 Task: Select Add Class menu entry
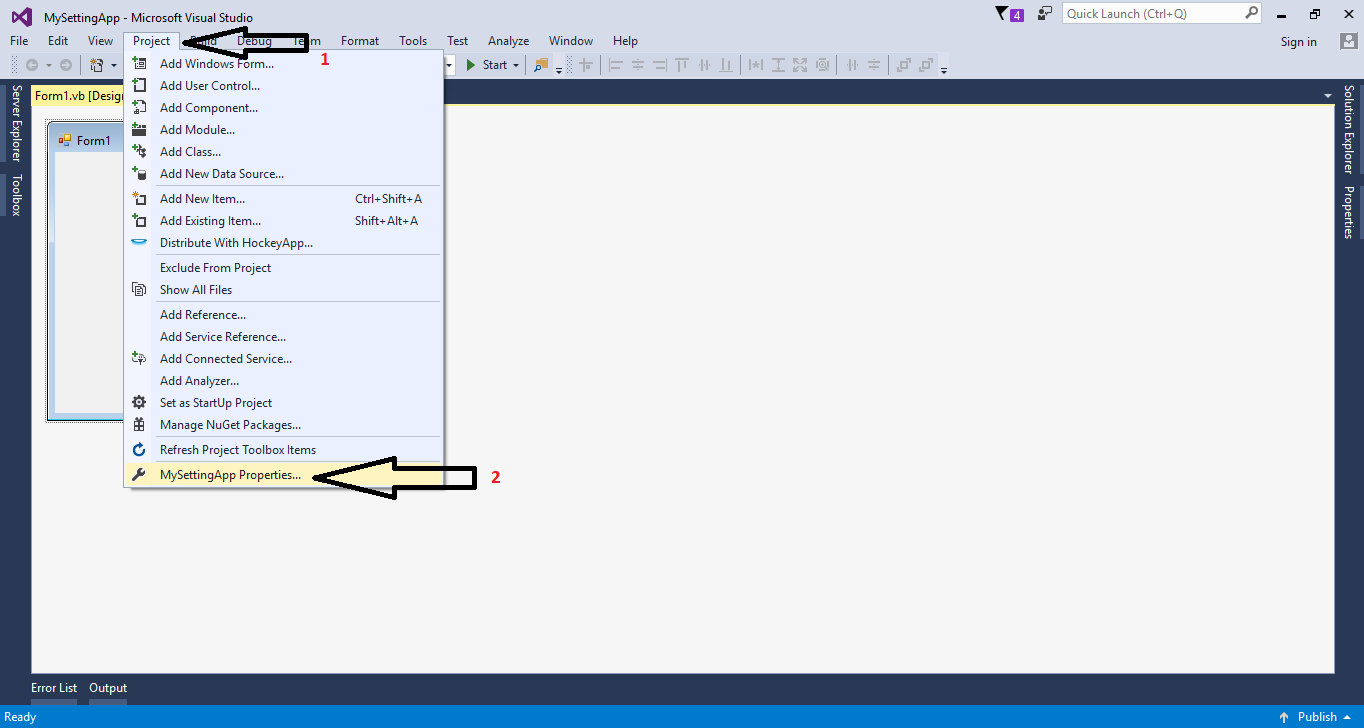pos(282,152)
